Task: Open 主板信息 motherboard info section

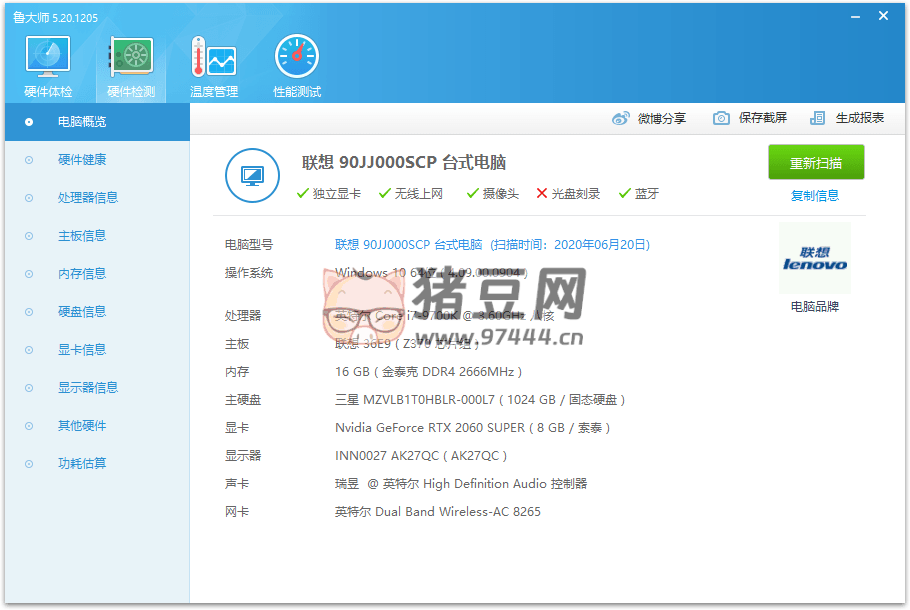Action: 82,236
